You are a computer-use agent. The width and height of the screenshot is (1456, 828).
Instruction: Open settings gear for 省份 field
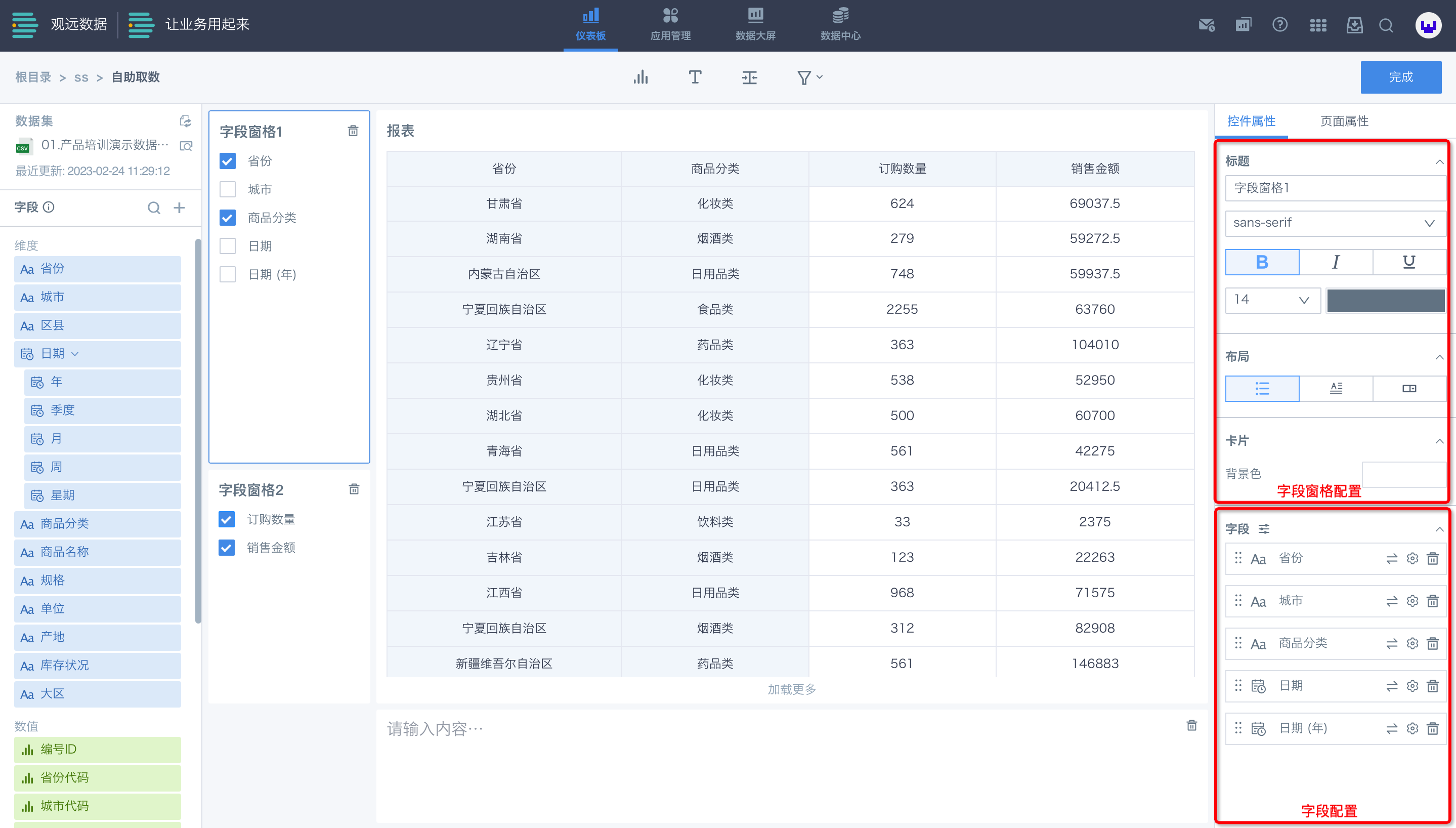point(1412,558)
